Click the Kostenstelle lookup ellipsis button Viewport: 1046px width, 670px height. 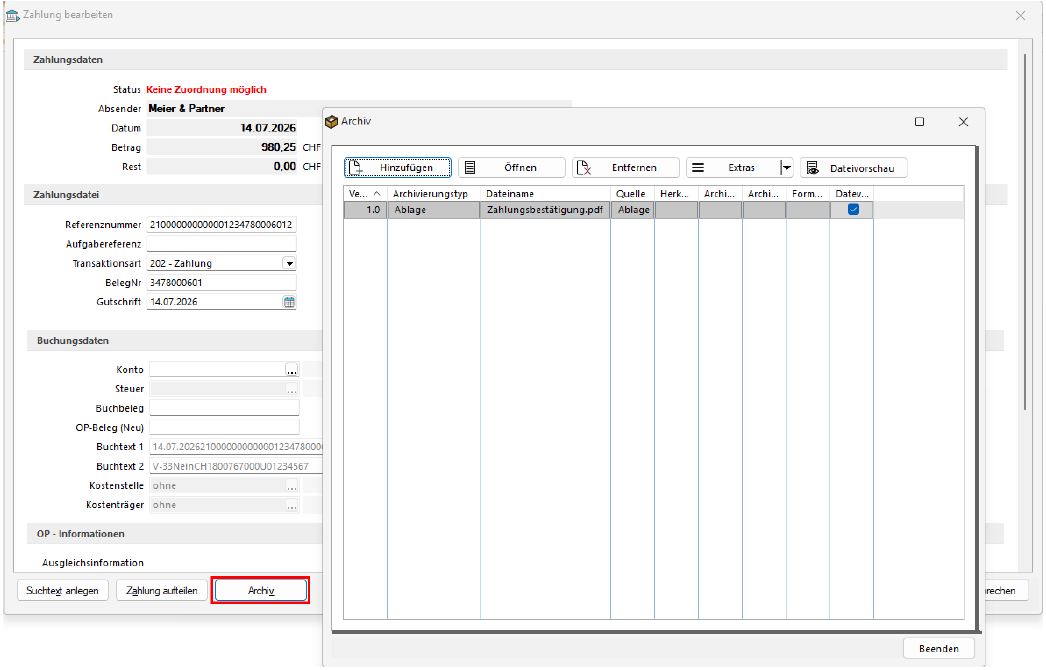292,486
